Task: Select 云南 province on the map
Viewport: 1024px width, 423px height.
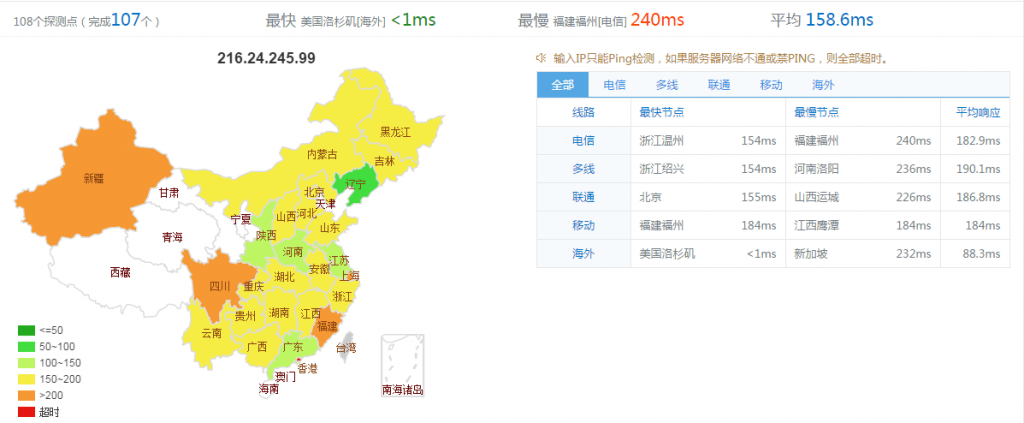Action: click(211, 333)
